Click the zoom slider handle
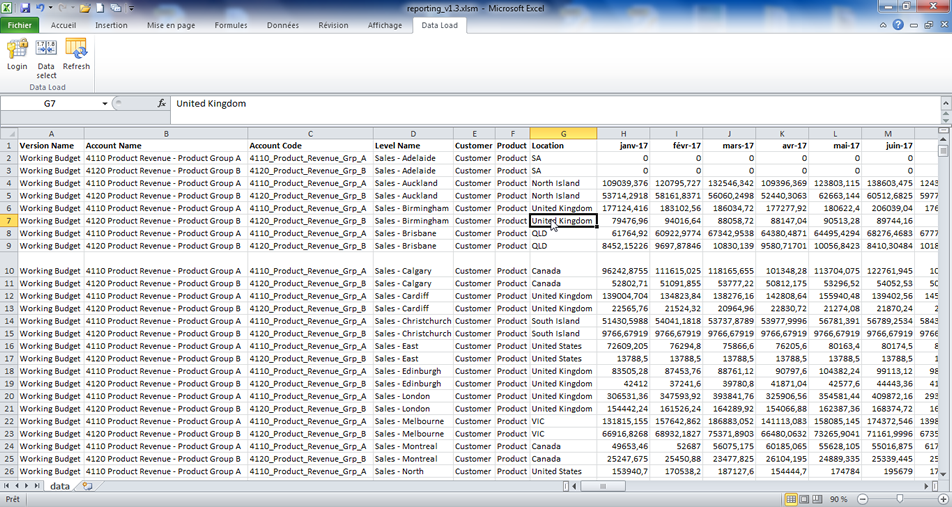 coord(900,498)
